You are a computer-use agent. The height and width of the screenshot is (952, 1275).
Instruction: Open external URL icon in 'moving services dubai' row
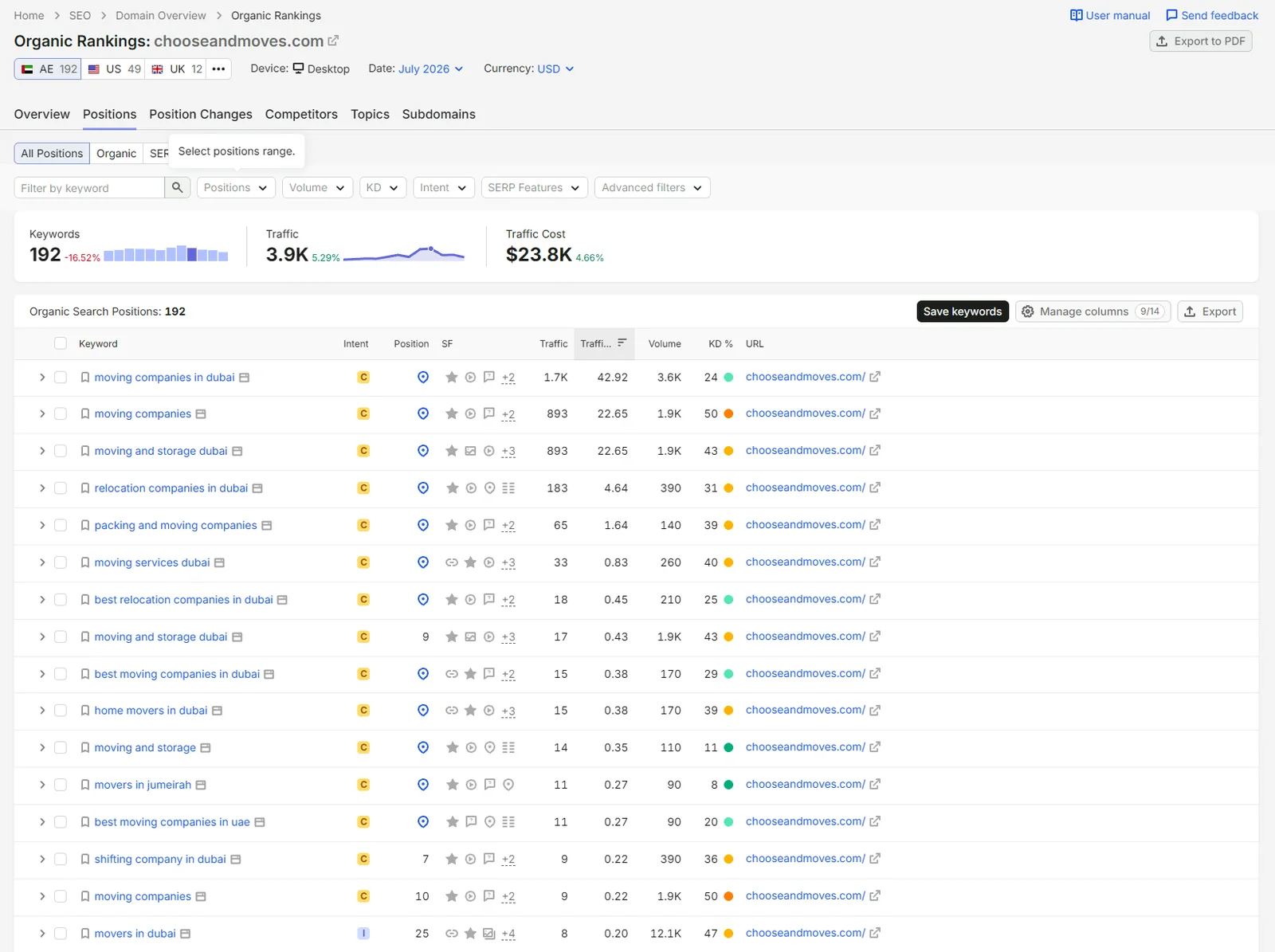click(875, 562)
